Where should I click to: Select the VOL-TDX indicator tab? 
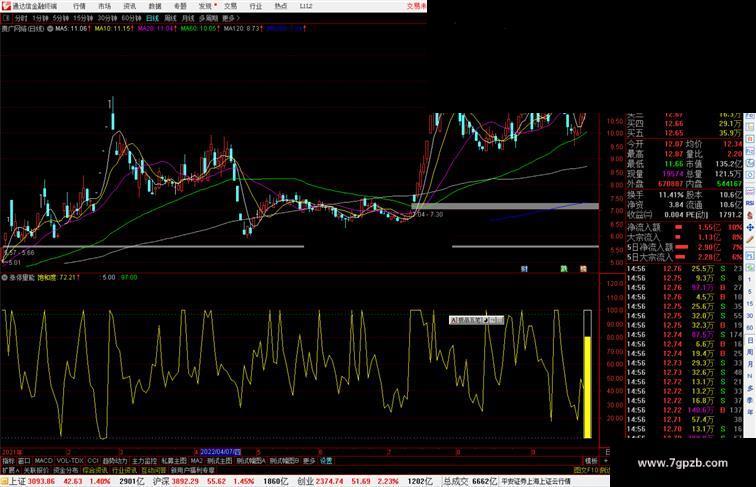tap(70, 461)
